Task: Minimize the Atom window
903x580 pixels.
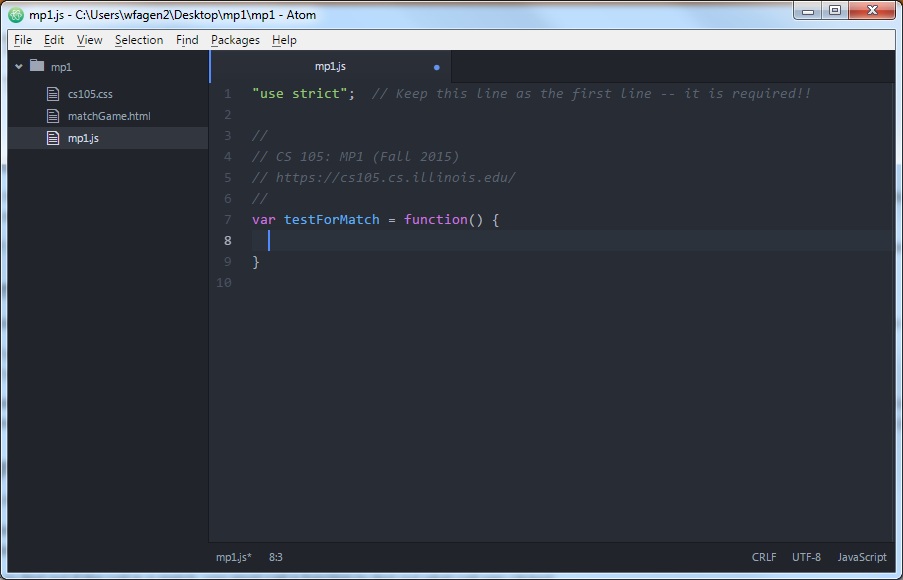Action: click(808, 10)
